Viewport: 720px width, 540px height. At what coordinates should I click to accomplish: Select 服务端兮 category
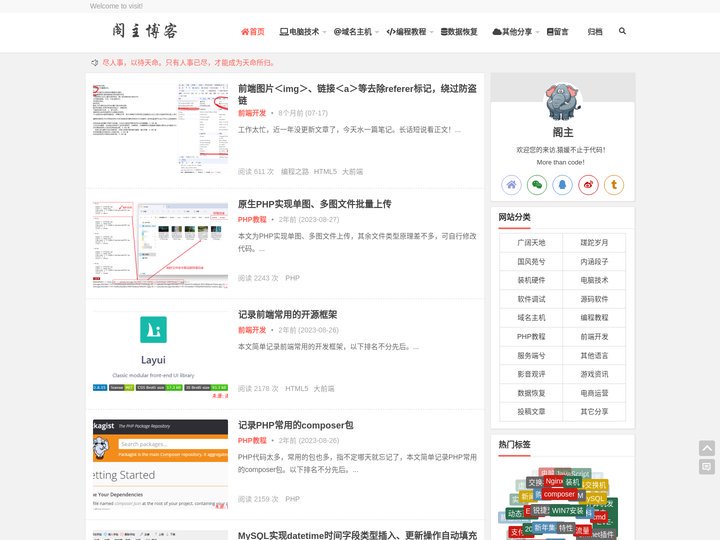click(x=531, y=355)
